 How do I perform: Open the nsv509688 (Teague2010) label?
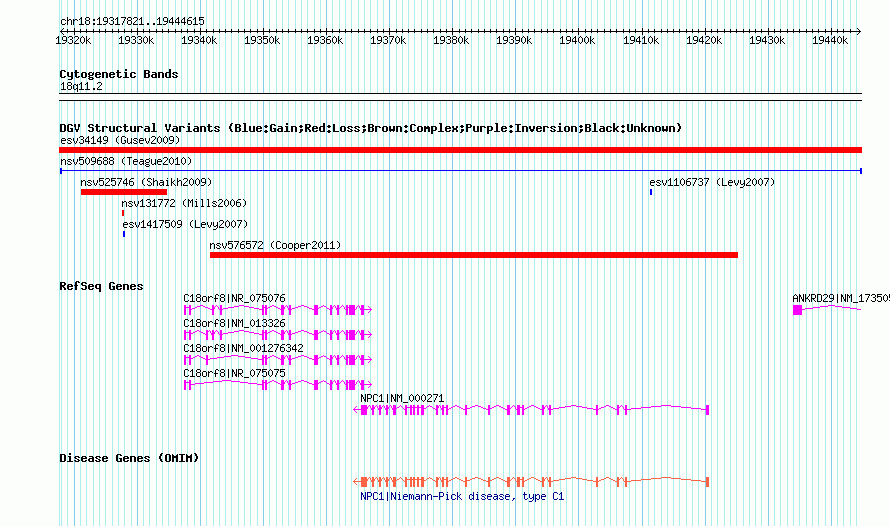pyautogui.click(x=126, y=161)
